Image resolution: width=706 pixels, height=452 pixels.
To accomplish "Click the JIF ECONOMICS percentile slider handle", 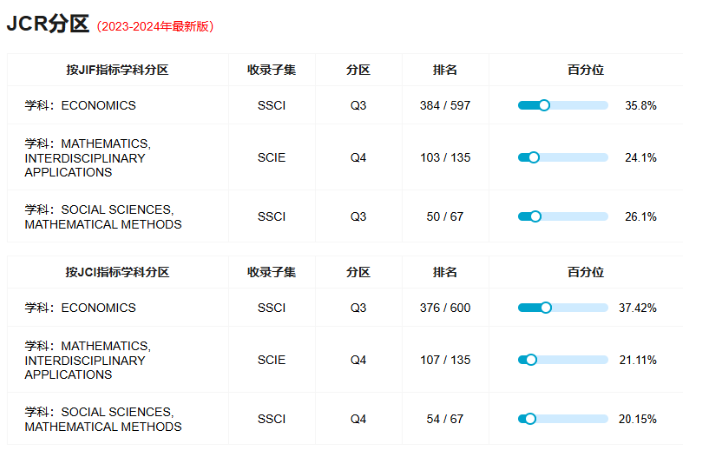I will (x=544, y=105).
